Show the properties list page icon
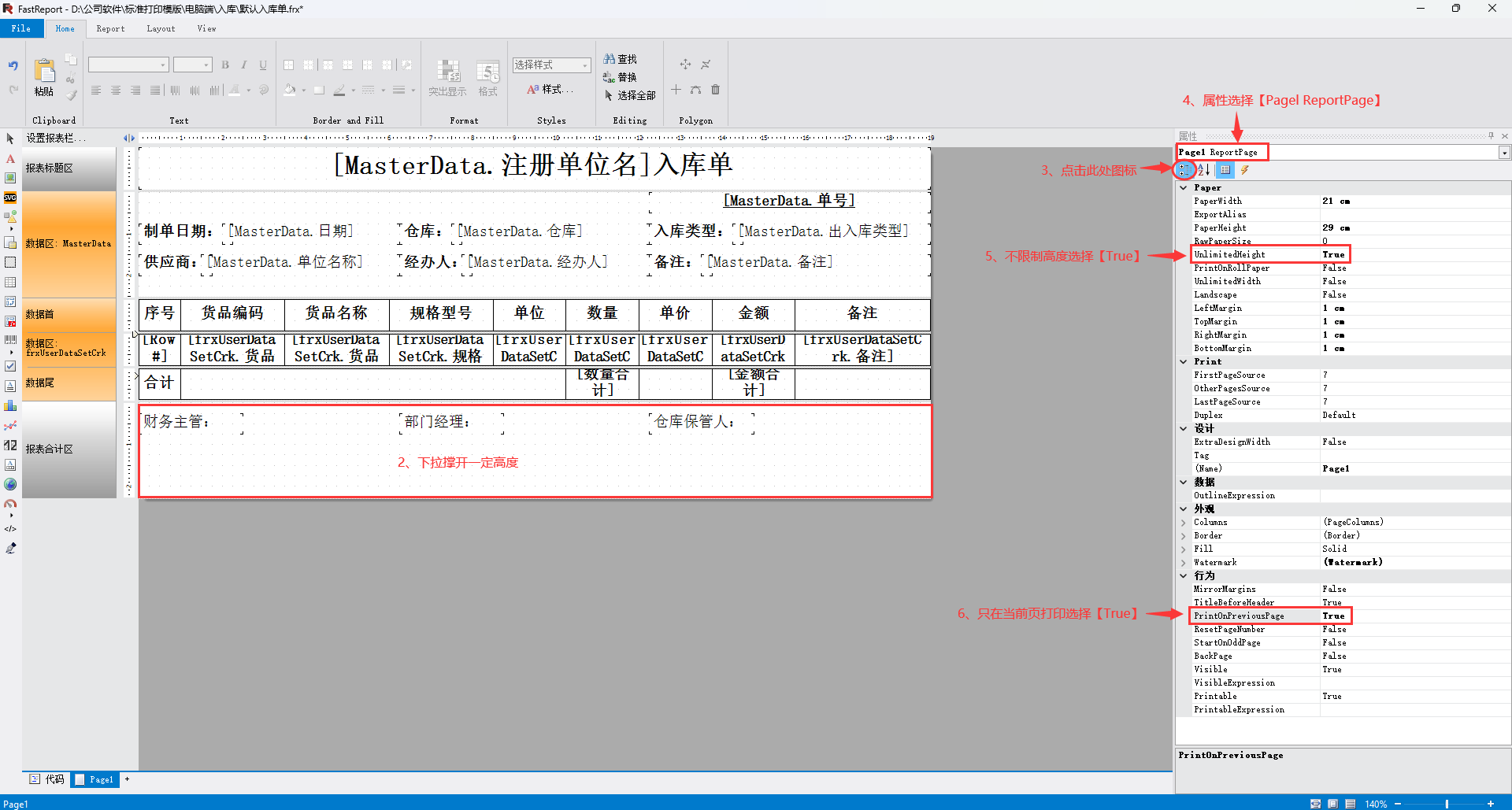The image size is (1512, 810). (x=1225, y=170)
